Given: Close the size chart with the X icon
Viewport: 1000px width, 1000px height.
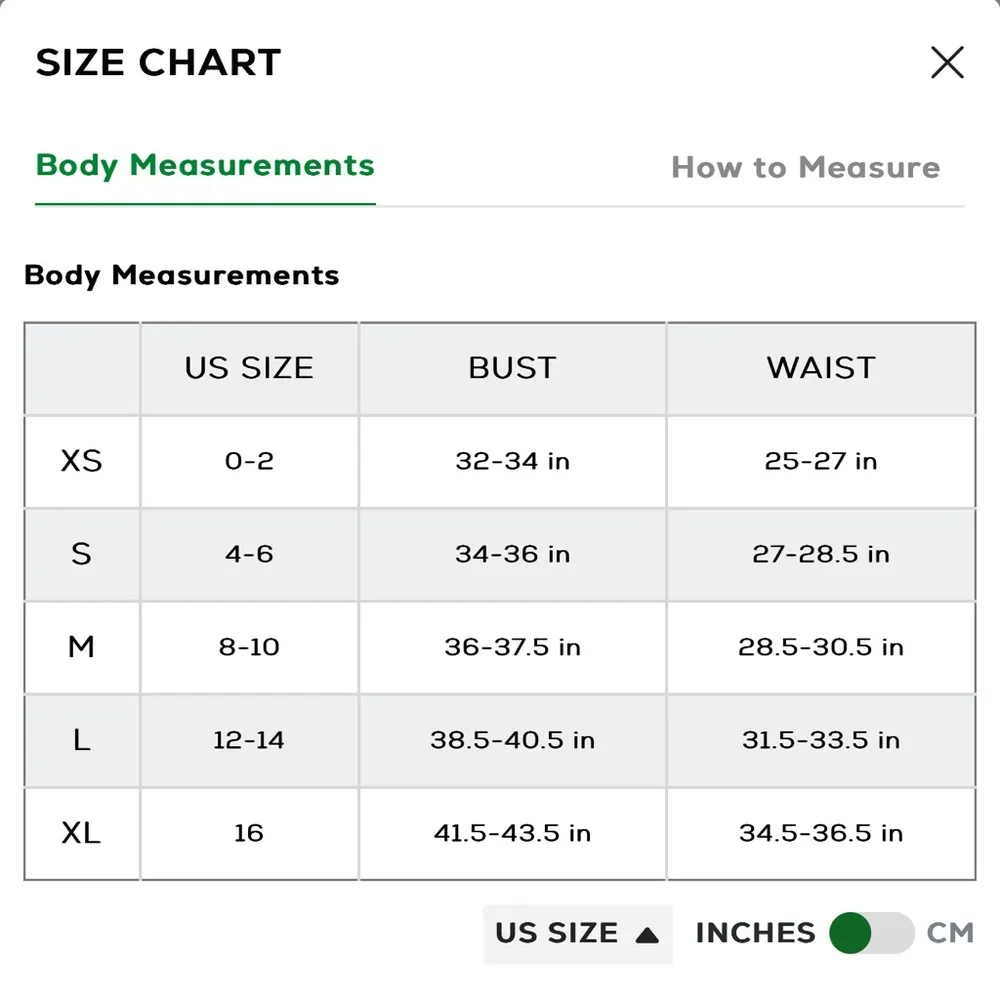Looking at the screenshot, I should (x=947, y=63).
